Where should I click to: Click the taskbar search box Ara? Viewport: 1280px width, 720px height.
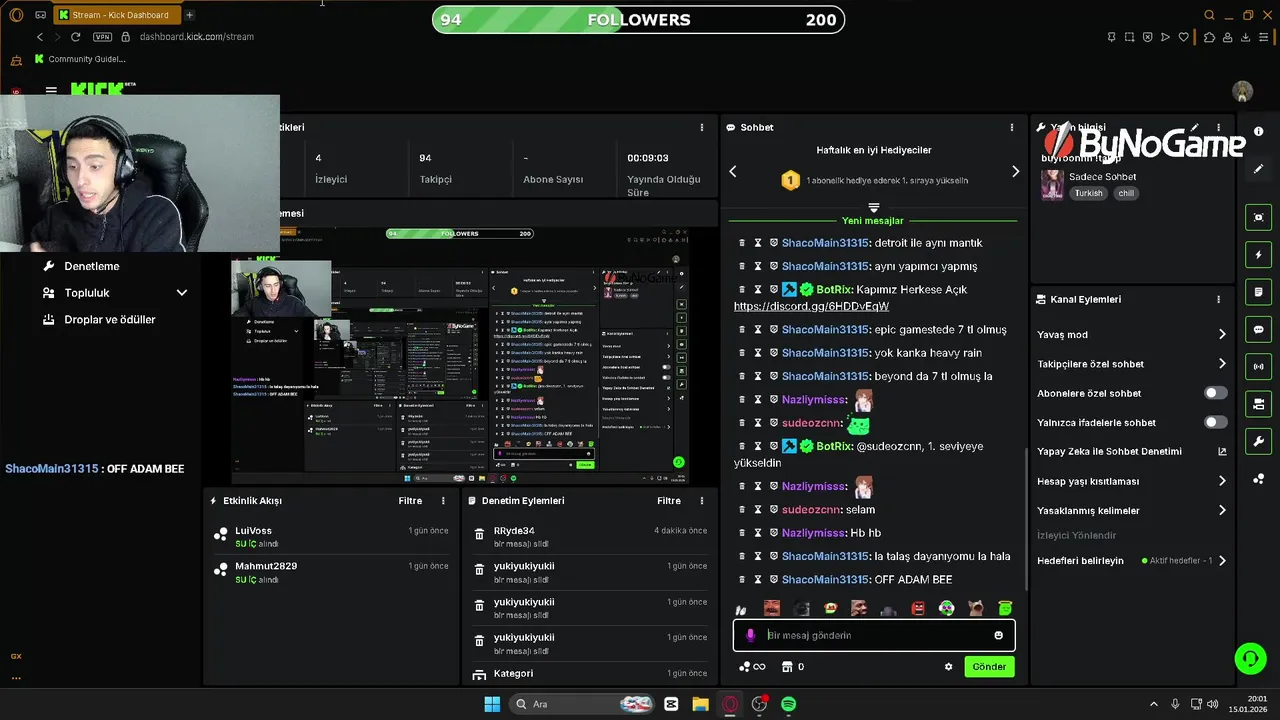pos(580,704)
